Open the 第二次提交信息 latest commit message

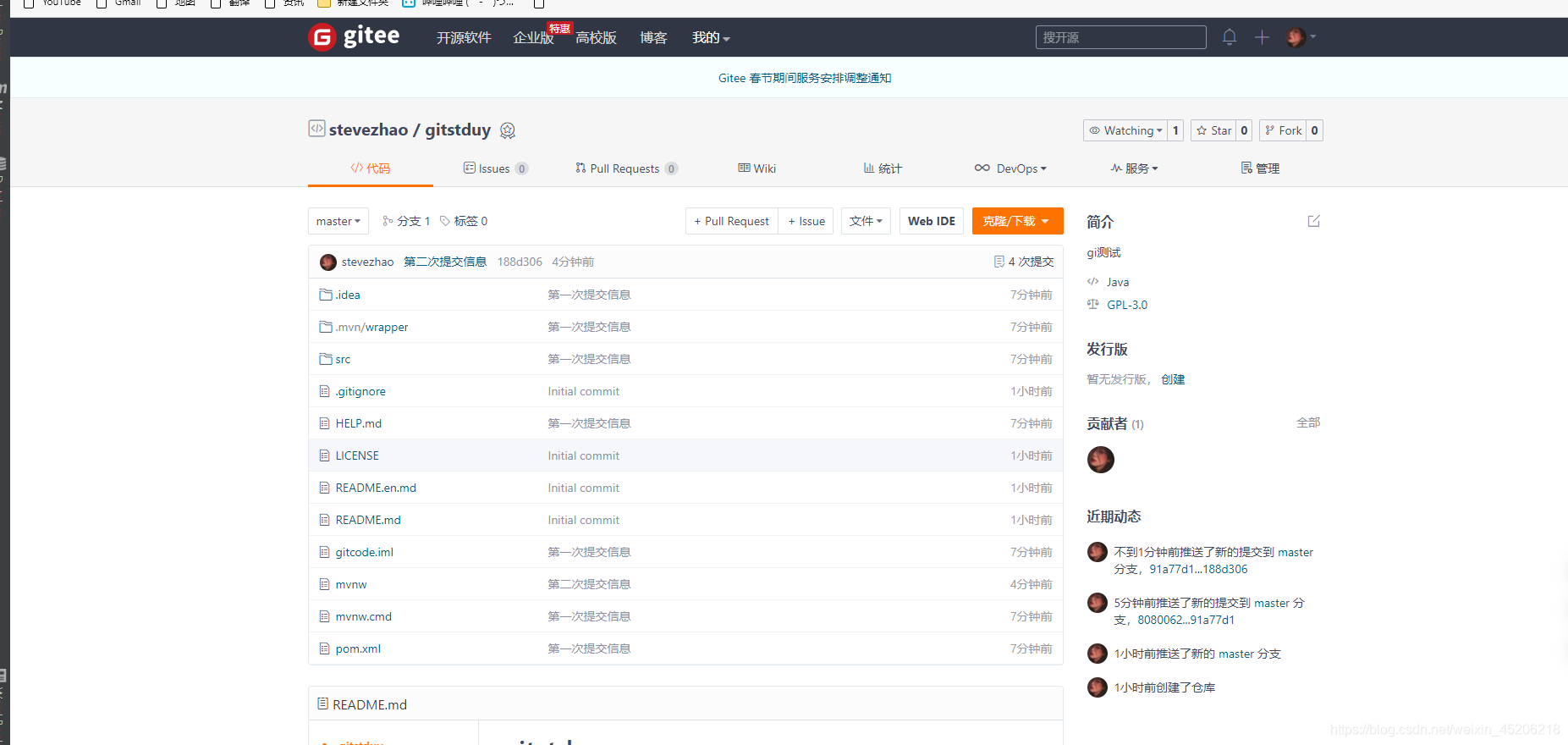445,262
